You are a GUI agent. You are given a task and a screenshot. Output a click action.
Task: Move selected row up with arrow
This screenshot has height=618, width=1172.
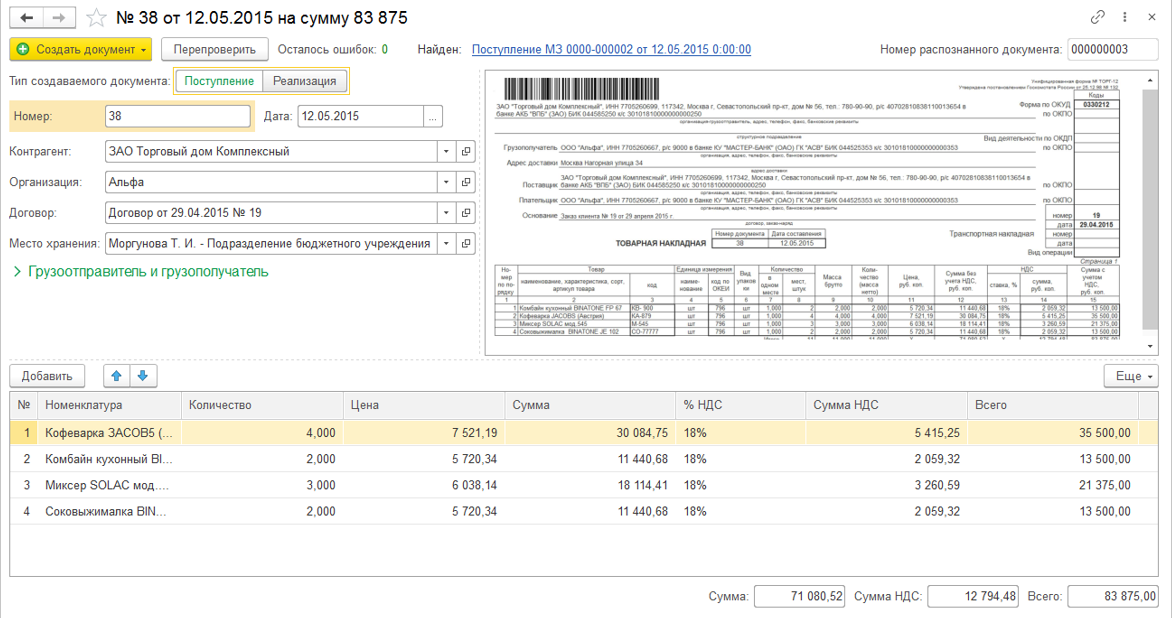[x=117, y=376]
